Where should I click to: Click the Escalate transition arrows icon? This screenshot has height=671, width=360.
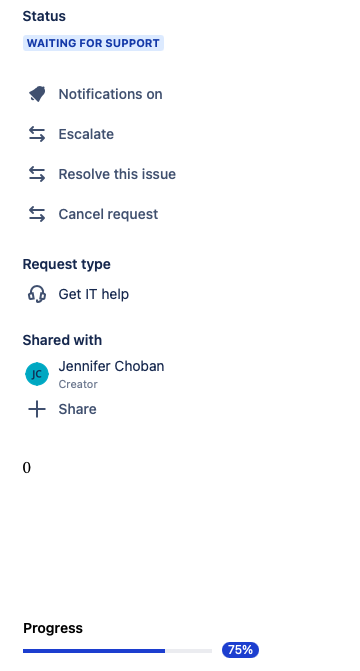[x=37, y=134]
